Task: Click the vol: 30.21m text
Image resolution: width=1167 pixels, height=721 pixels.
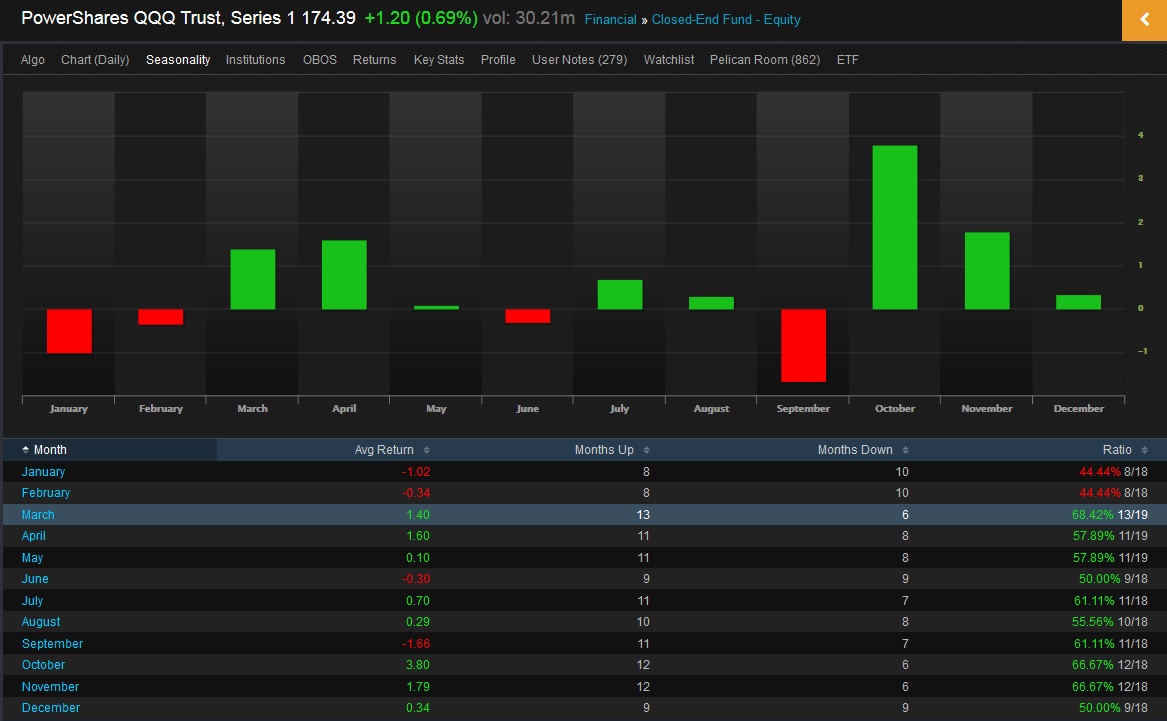Action: click(x=528, y=18)
